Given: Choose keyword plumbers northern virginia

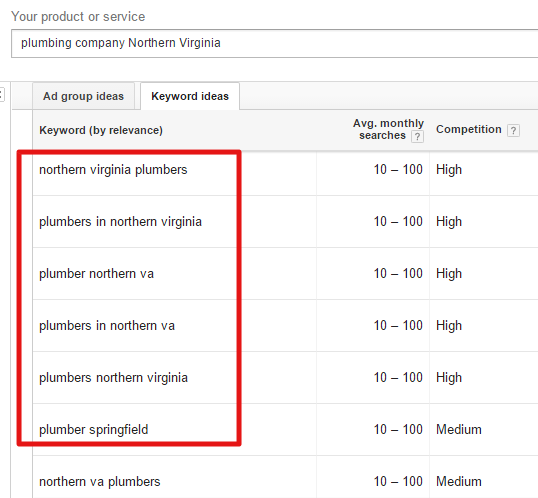Looking at the screenshot, I should click(x=114, y=378).
